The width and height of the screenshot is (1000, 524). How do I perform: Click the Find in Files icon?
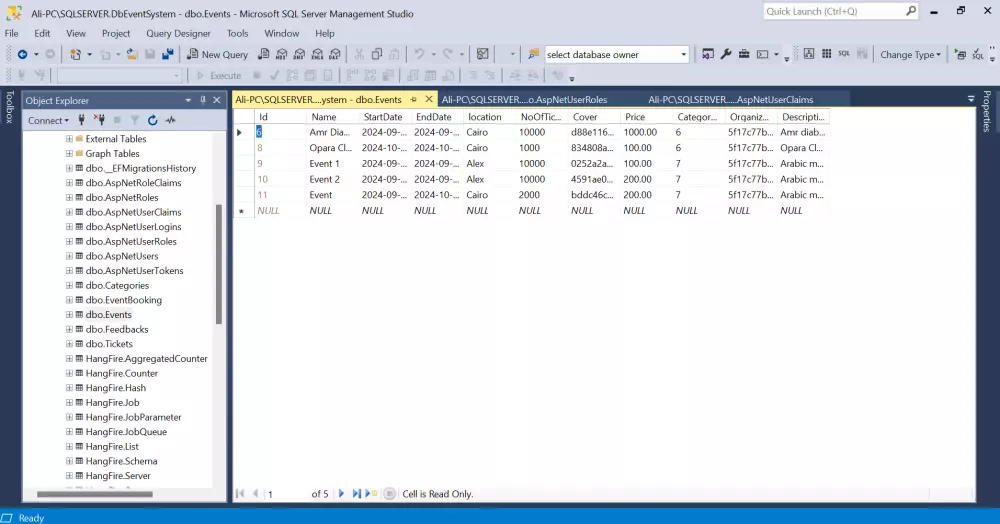534,55
